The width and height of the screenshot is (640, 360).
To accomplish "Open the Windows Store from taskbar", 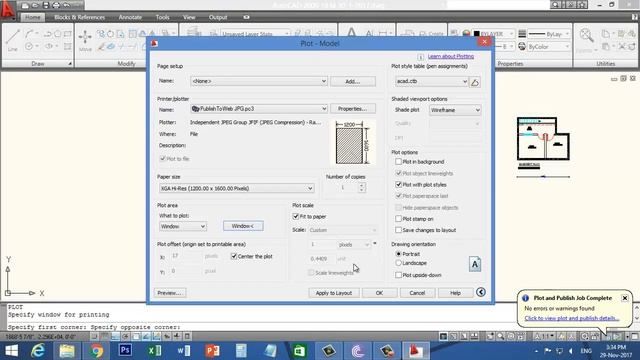I will 299,351.
